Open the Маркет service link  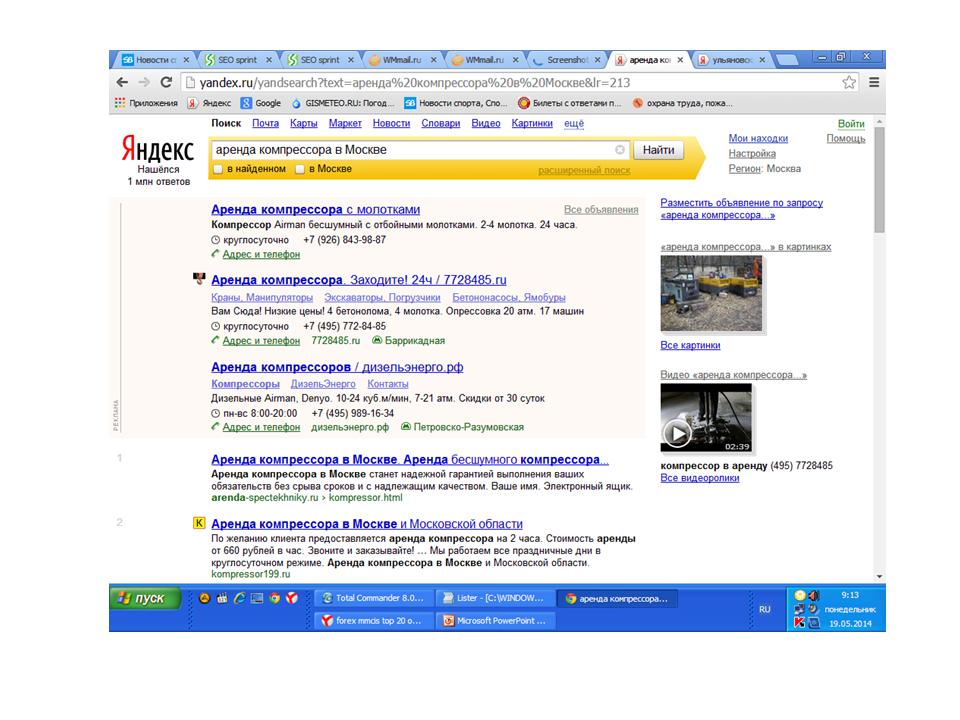345,123
